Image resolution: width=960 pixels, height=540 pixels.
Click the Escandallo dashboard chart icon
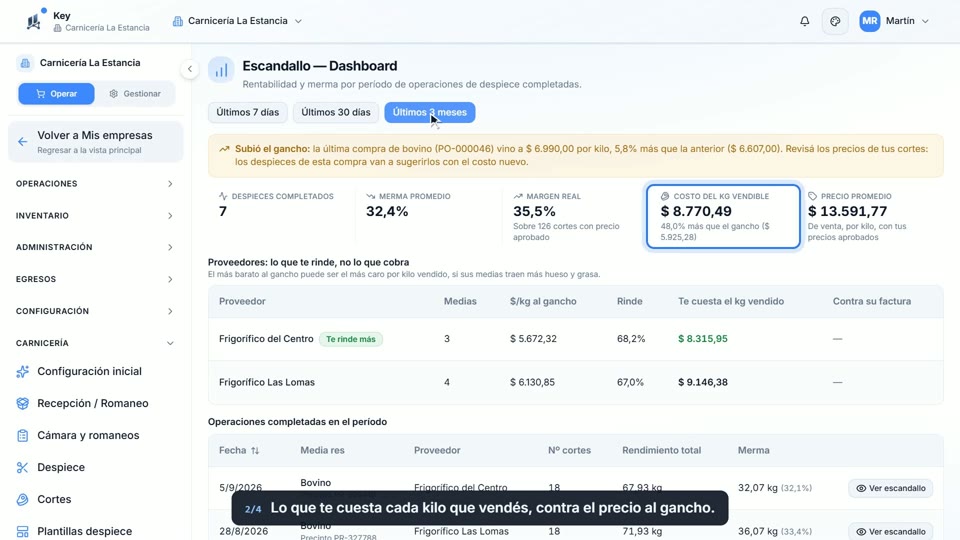(x=221, y=70)
